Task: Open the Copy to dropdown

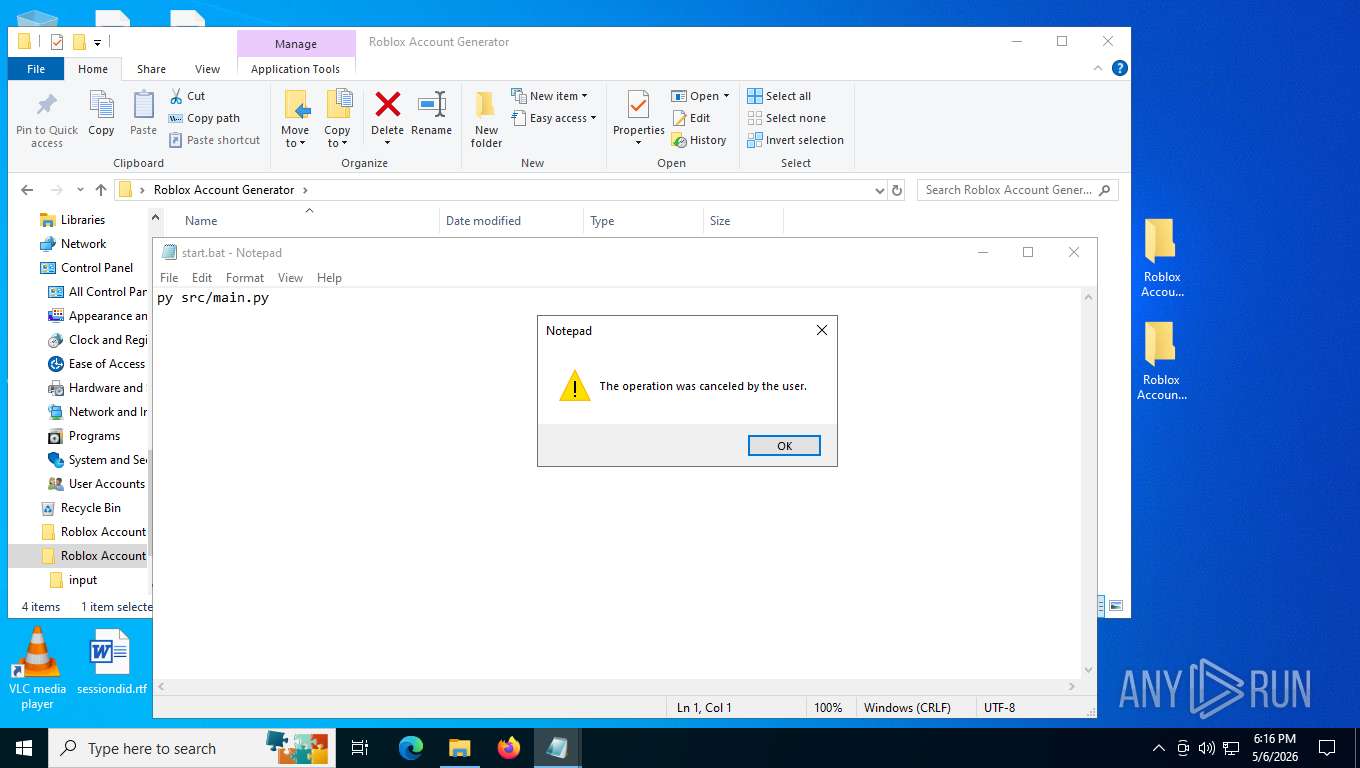Action: pyautogui.click(x=338, y=119)
